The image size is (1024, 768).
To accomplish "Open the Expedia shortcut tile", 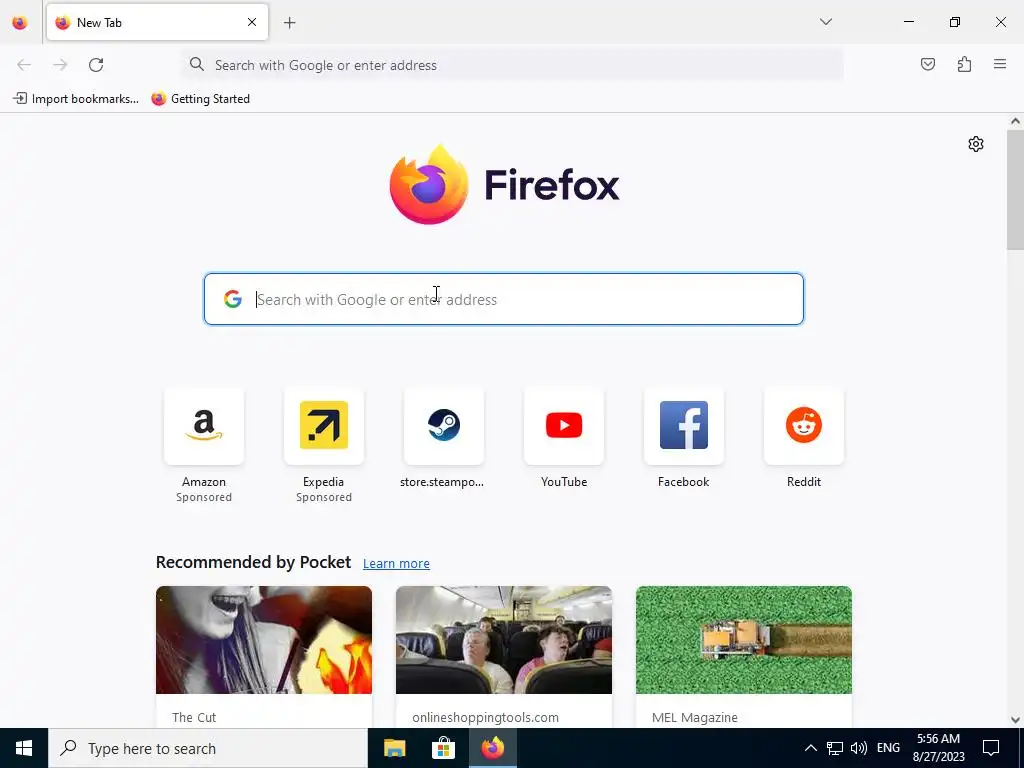I will coord(324,426).
